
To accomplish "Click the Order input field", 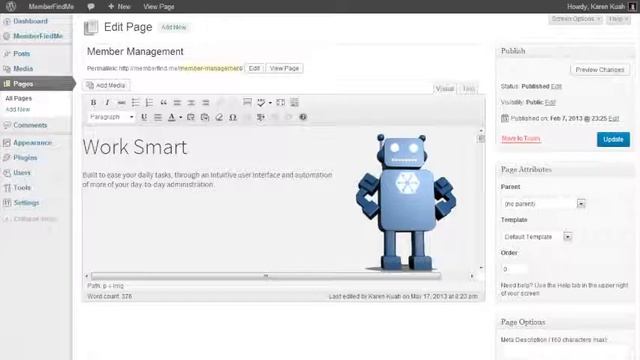I will 514,269.
